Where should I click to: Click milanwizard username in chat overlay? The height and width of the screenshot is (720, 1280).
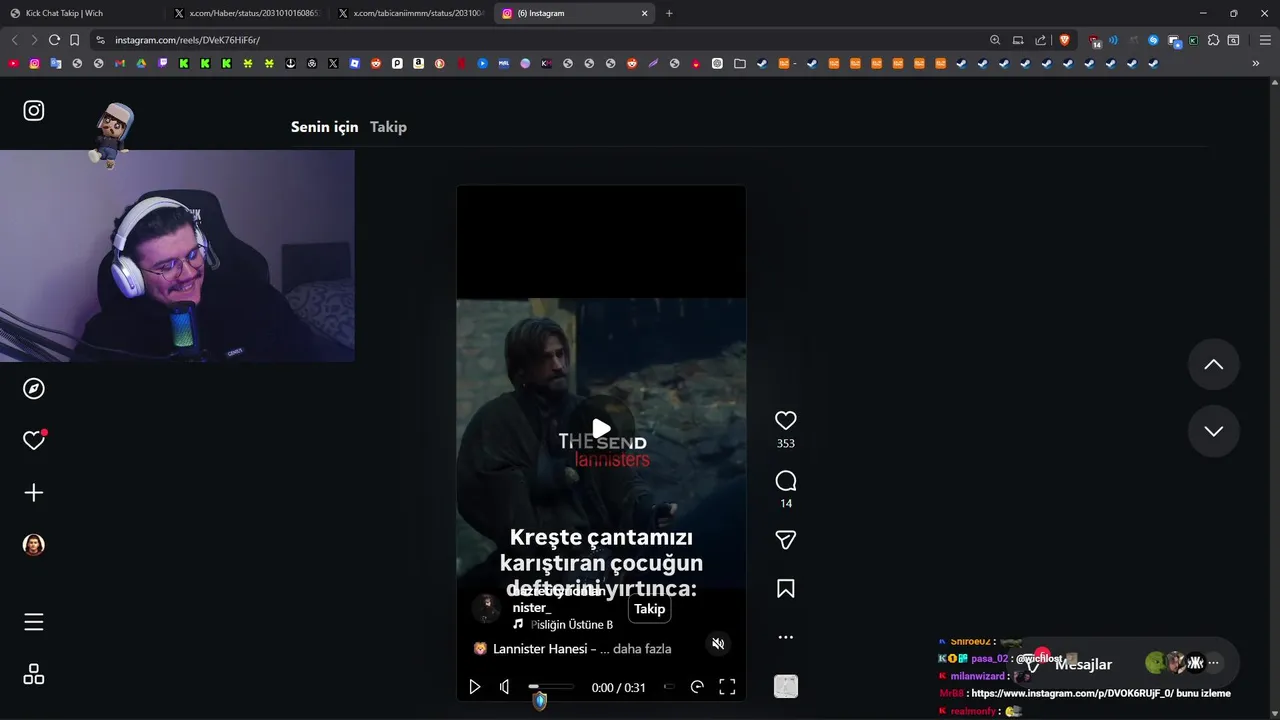click(978, 676)
